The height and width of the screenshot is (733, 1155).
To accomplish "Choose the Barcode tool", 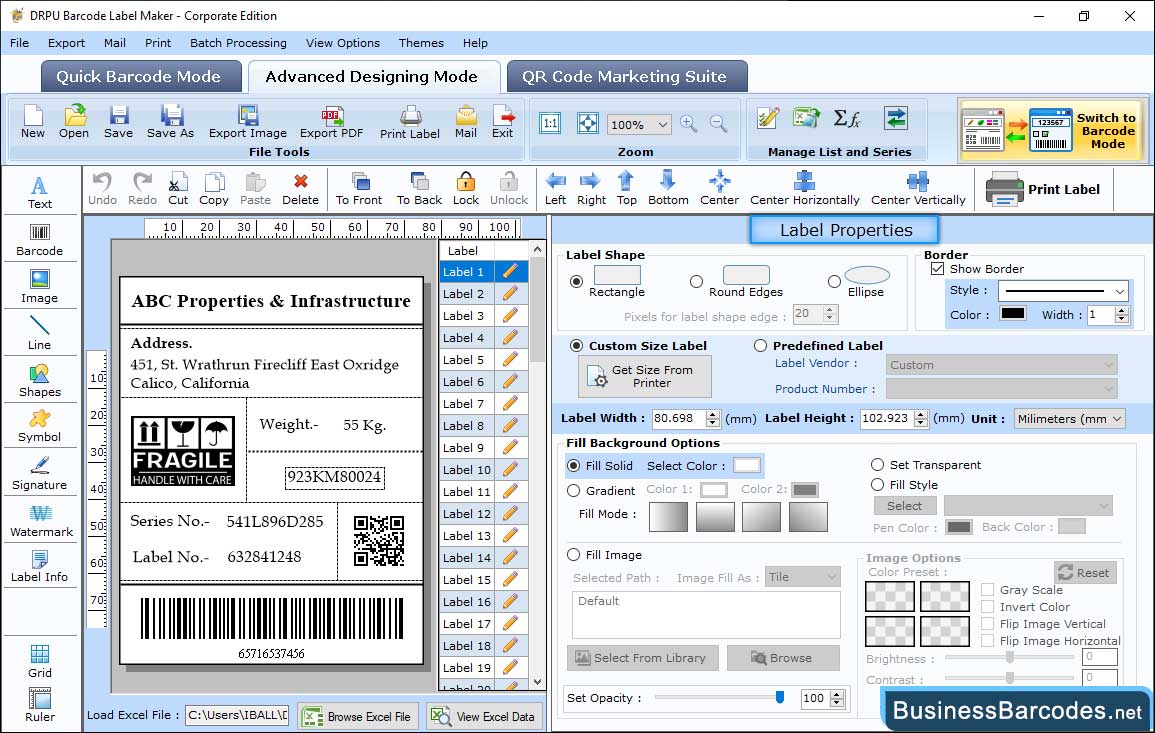I will point(40,240).
